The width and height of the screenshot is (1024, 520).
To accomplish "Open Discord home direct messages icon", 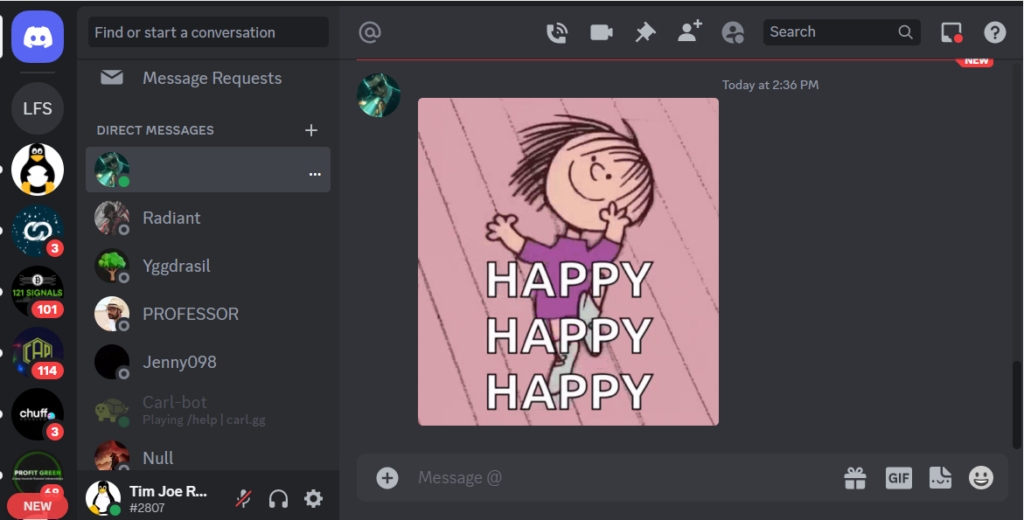I will click(37, 37).
